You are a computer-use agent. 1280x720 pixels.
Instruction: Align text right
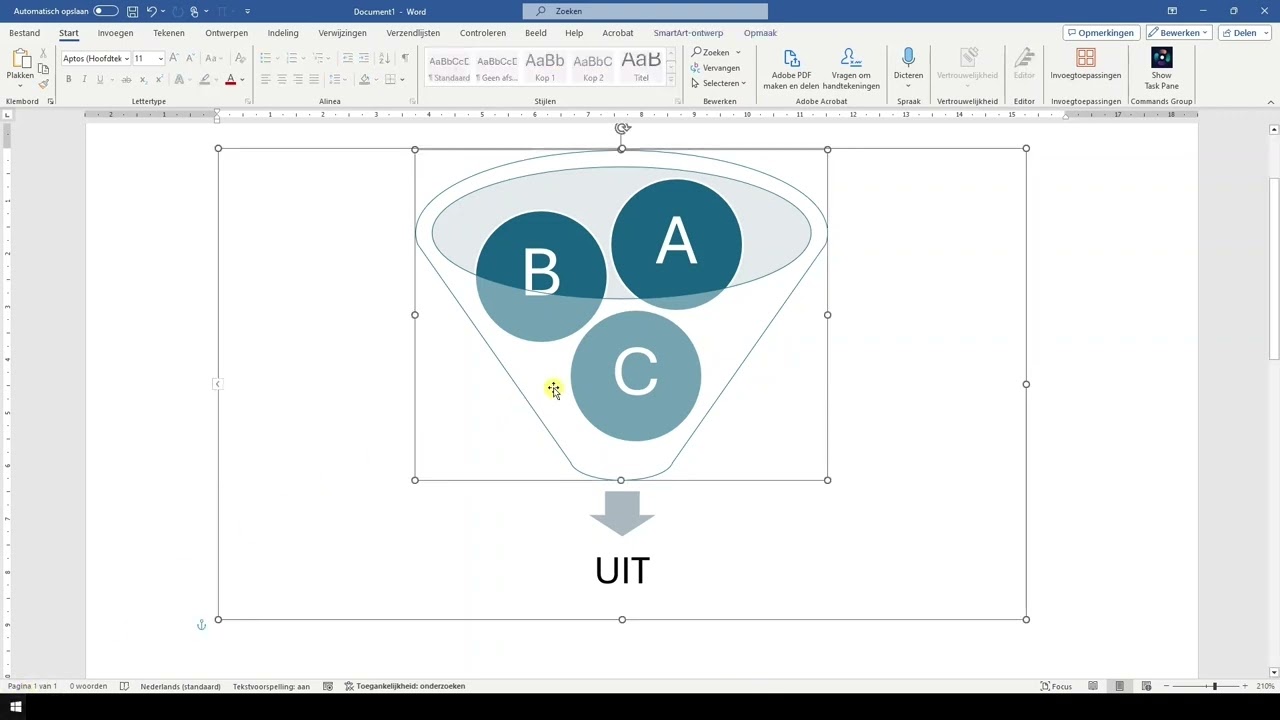pos(297,79)
